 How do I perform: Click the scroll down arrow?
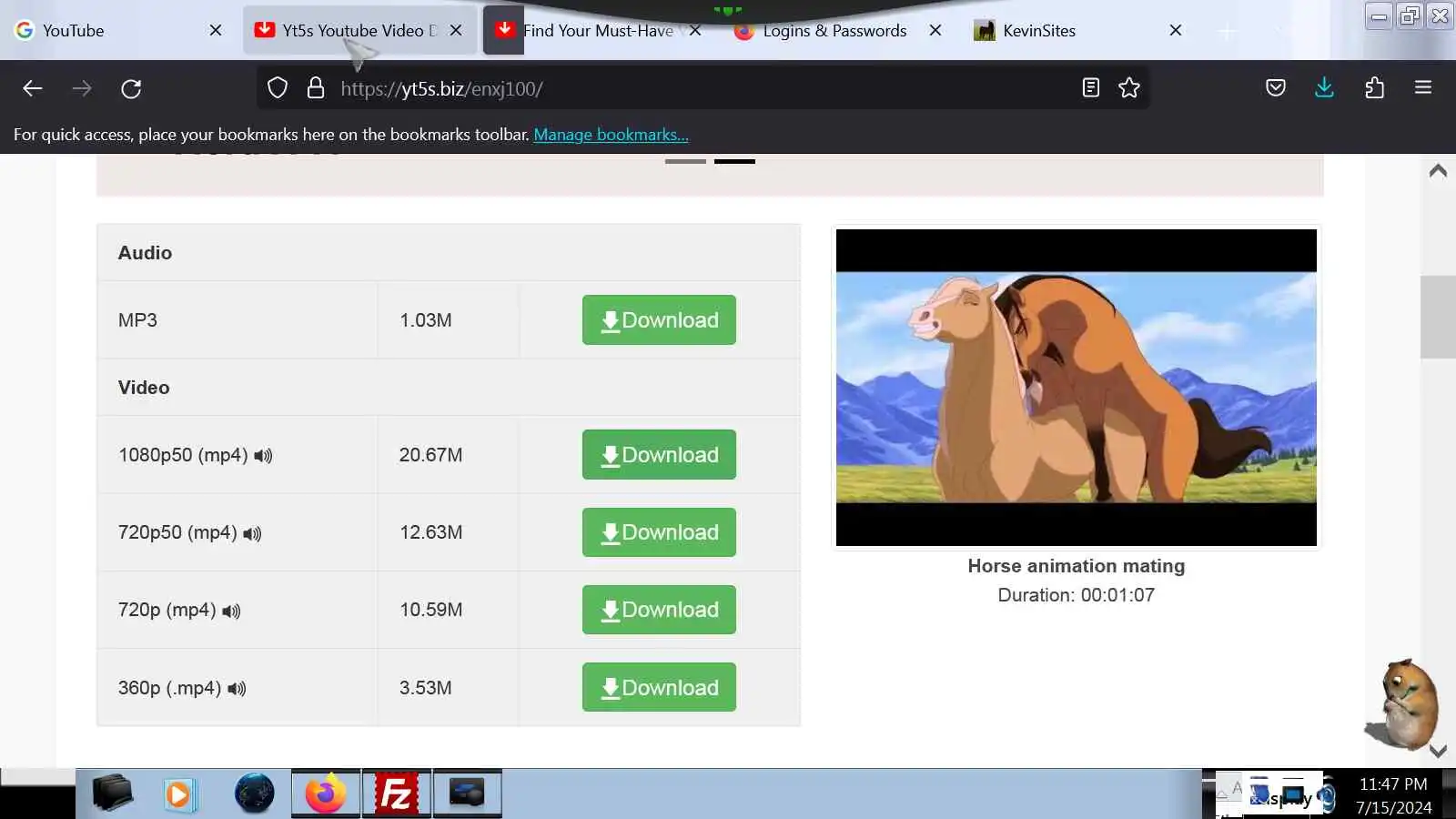point(1438,751)
